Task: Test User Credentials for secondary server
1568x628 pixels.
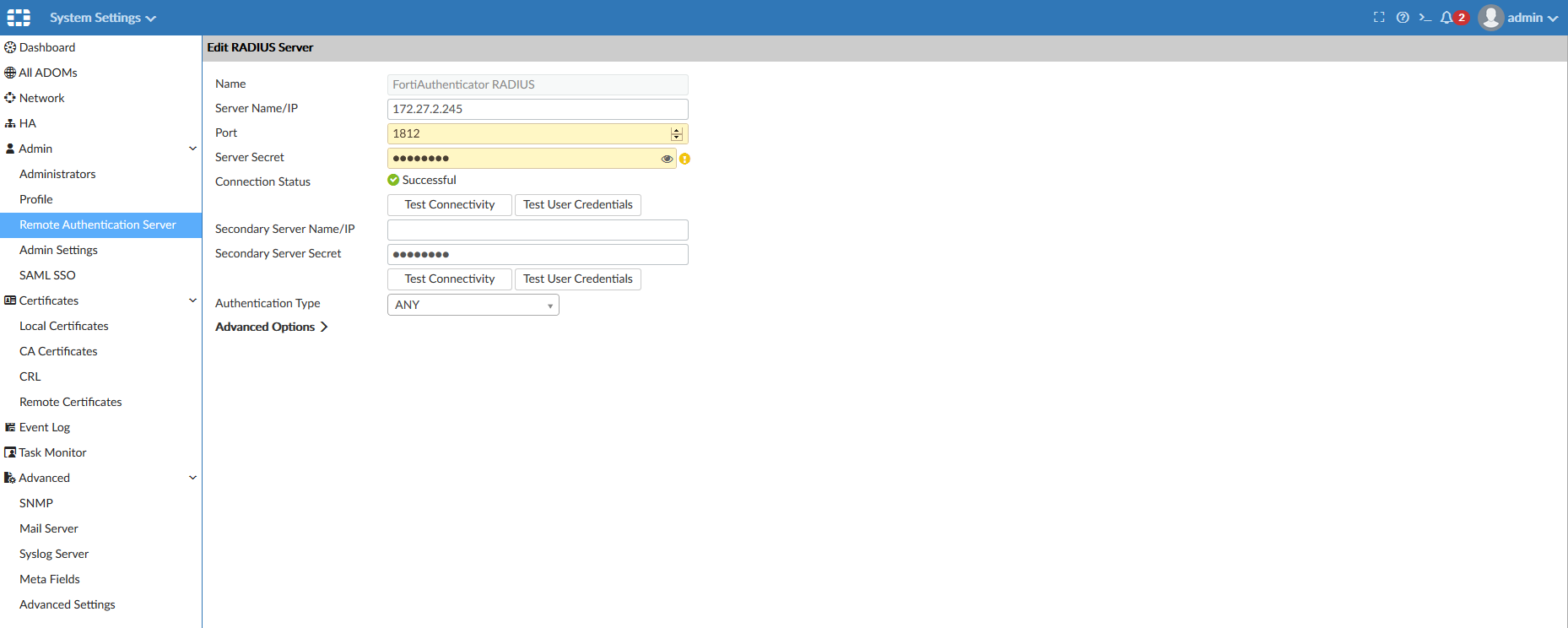Action: 578,279
